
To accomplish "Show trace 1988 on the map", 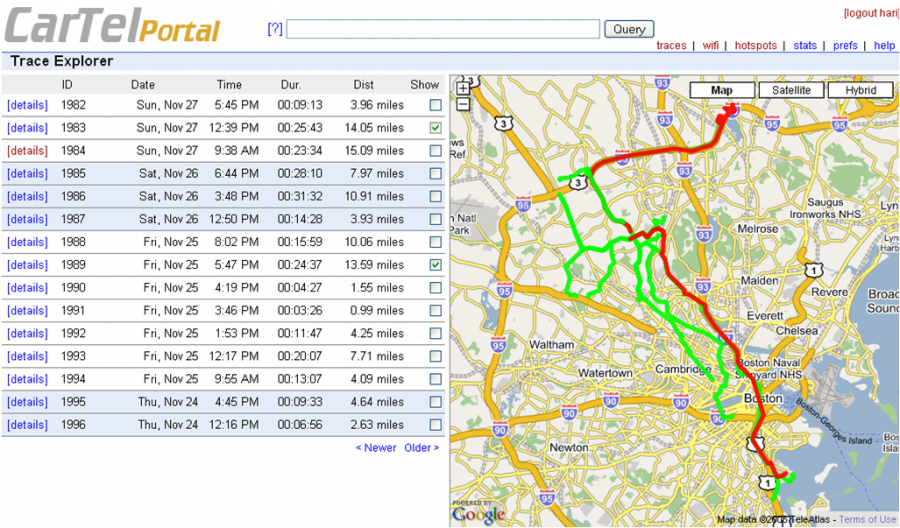I will tap(436, 242).
